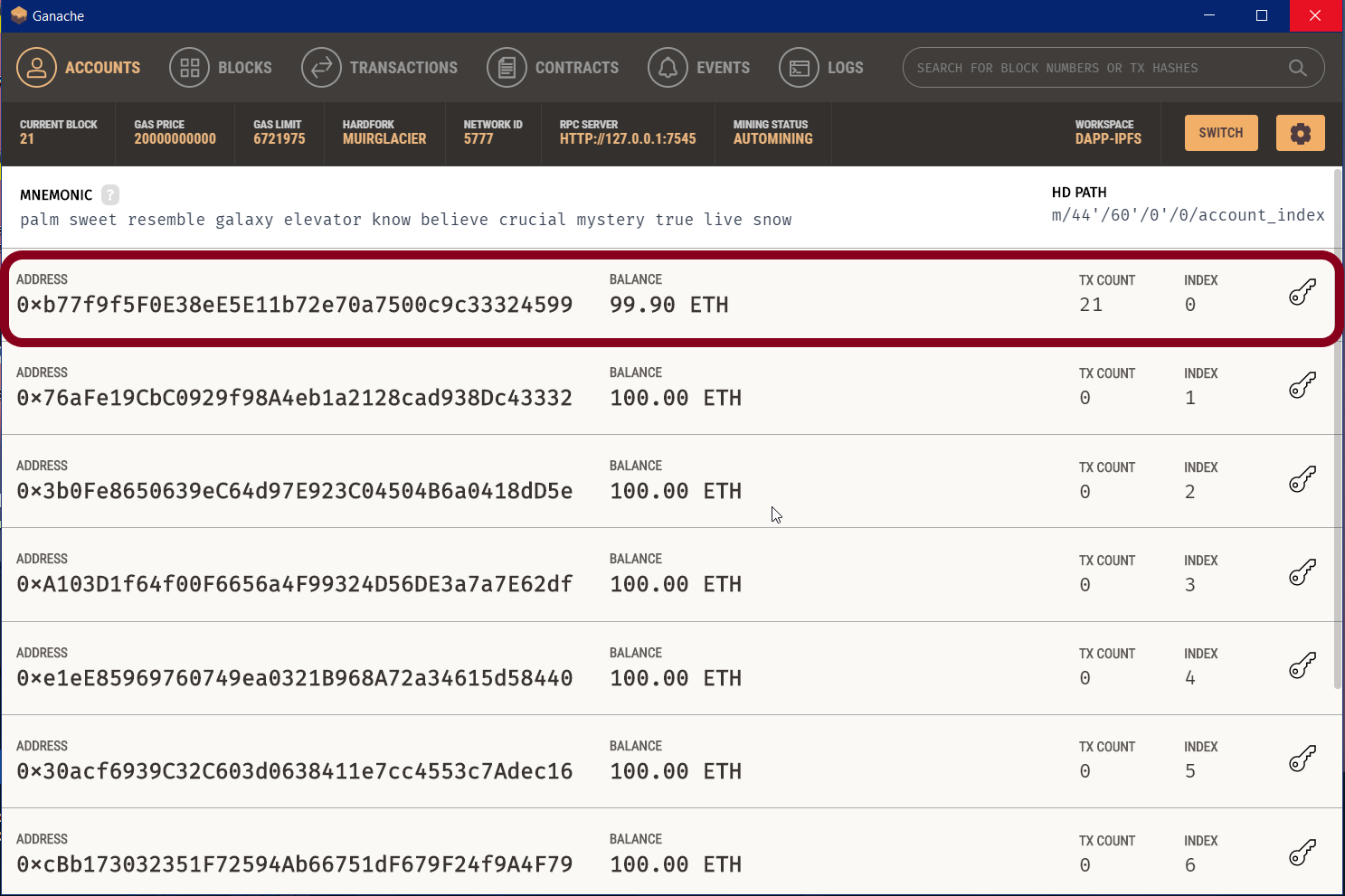
Task: Click the search magnifier icon
Action: tap(1298, 67)
